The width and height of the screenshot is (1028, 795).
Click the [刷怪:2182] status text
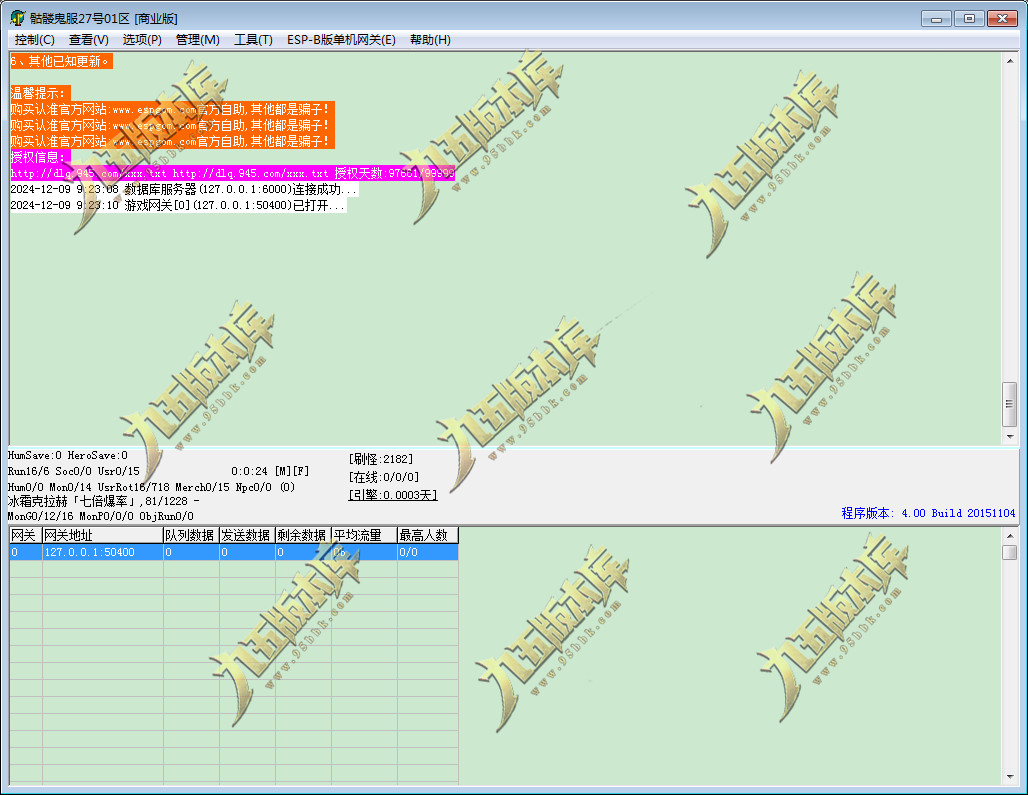point(381,459)
